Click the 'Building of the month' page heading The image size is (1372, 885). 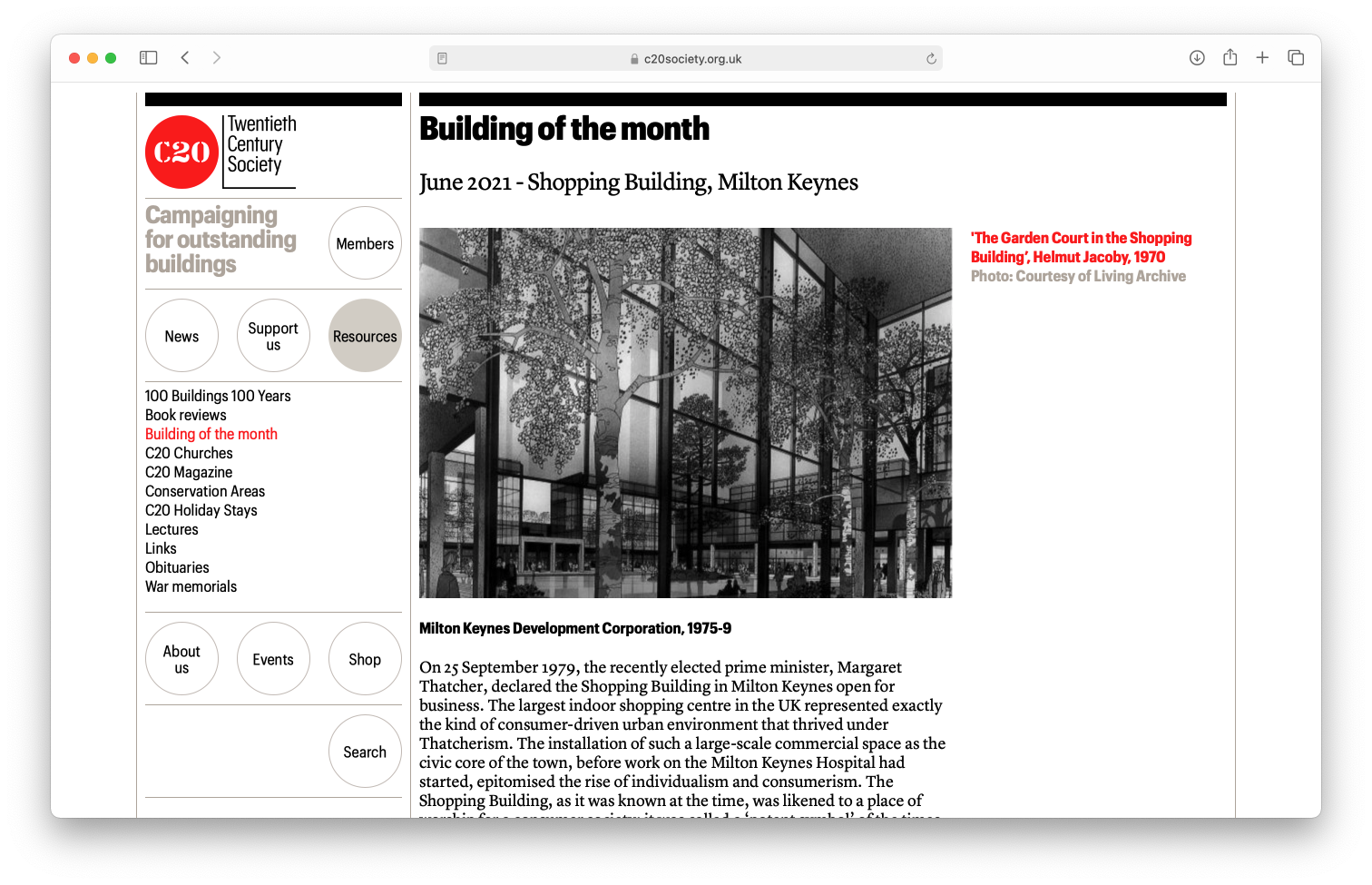pos(564,129)
